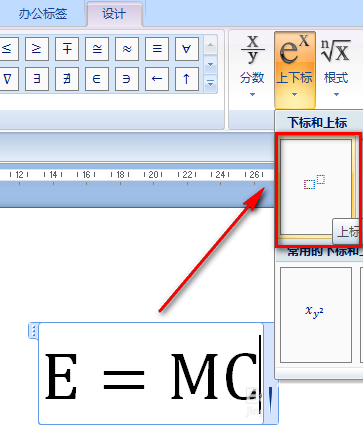Insert the there-exists symbol
Image resolution: width=363 pixels, height=429 pixels.
[37, 79]
